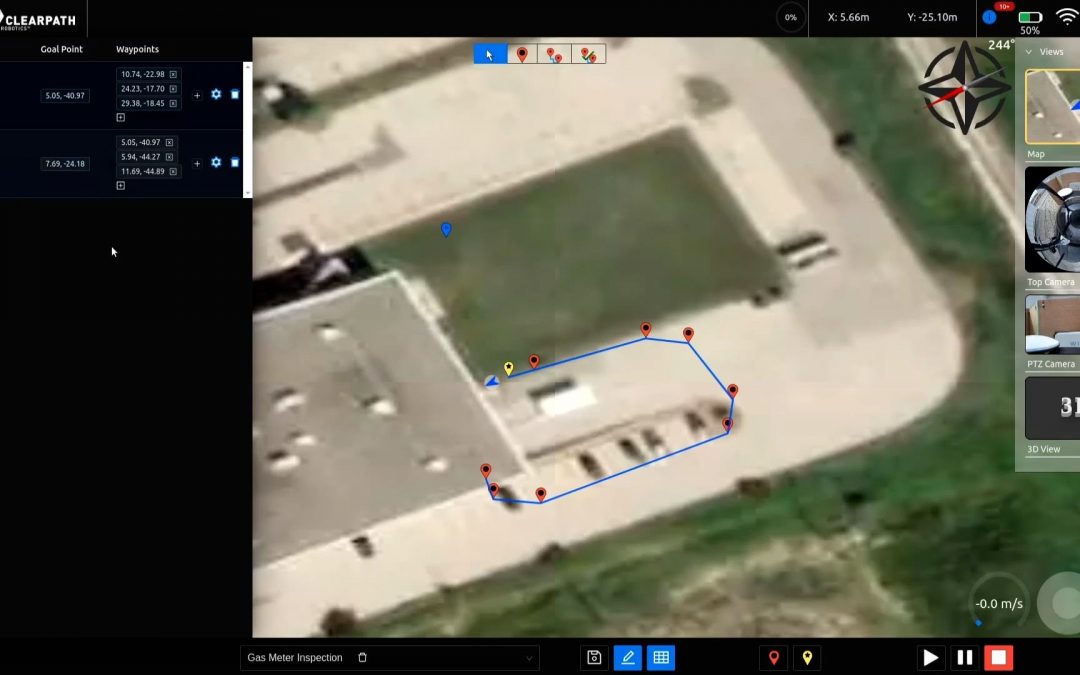Select the connected waypoints path tool

click(554, 55)
